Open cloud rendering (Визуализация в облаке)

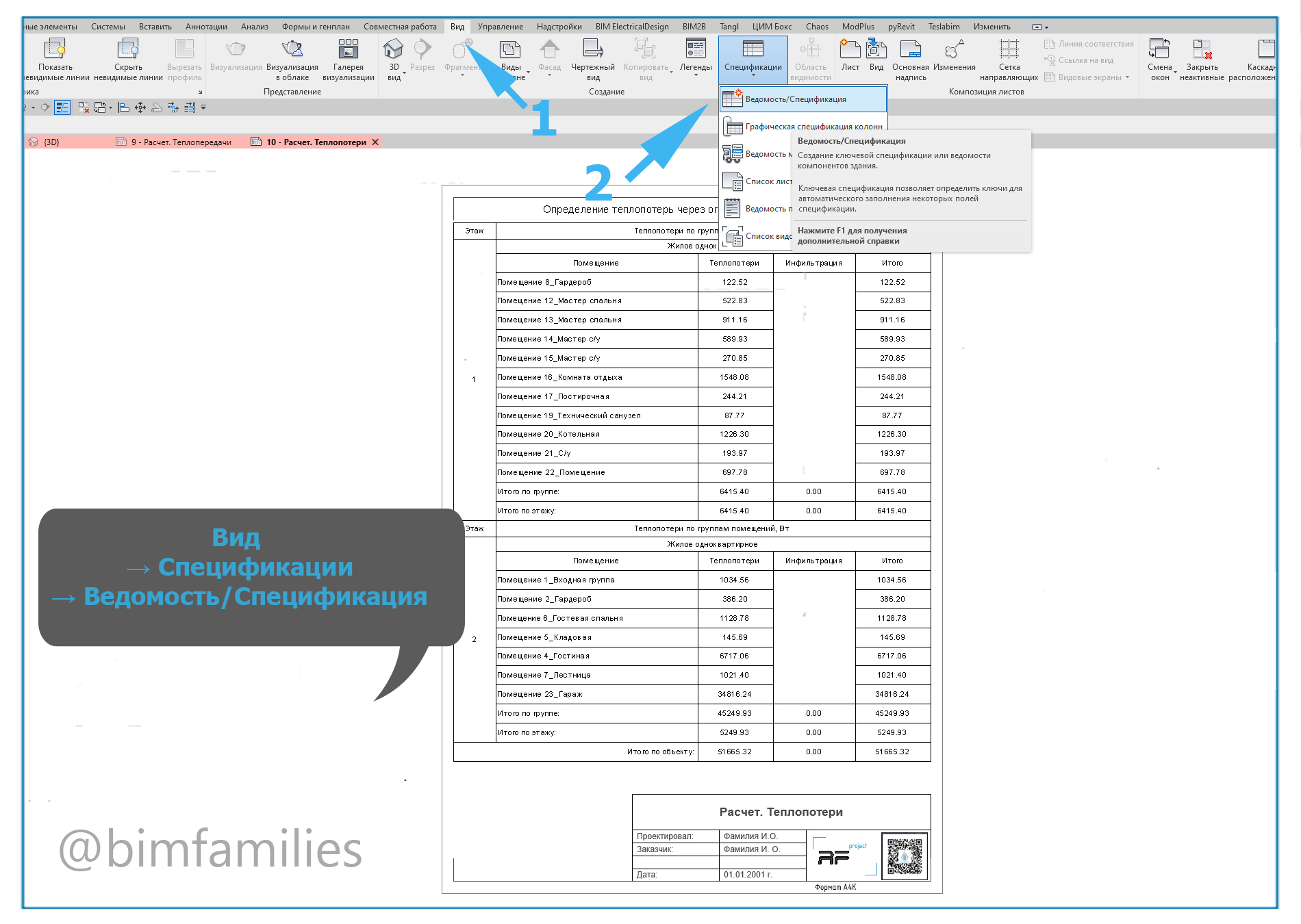coord(292,60)
